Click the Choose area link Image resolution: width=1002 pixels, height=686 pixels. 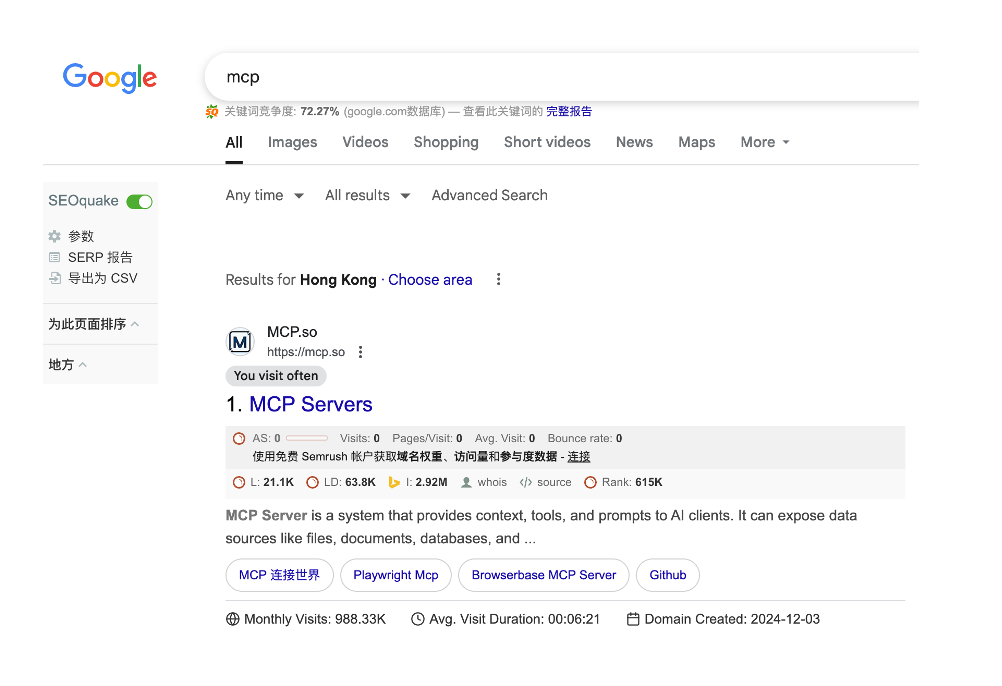click(430, 280)
